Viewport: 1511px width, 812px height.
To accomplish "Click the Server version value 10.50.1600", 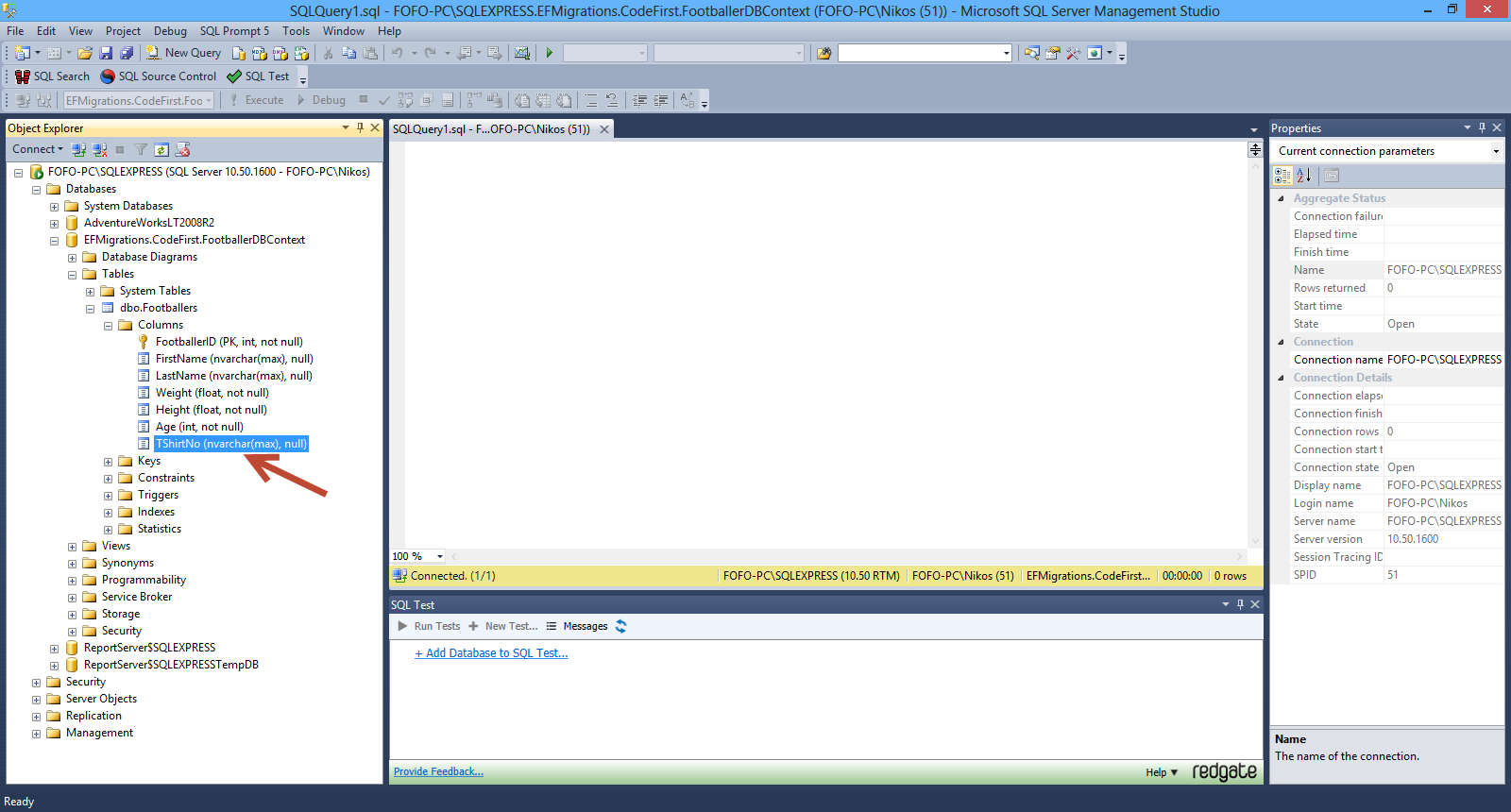I will click(1413, 539).
